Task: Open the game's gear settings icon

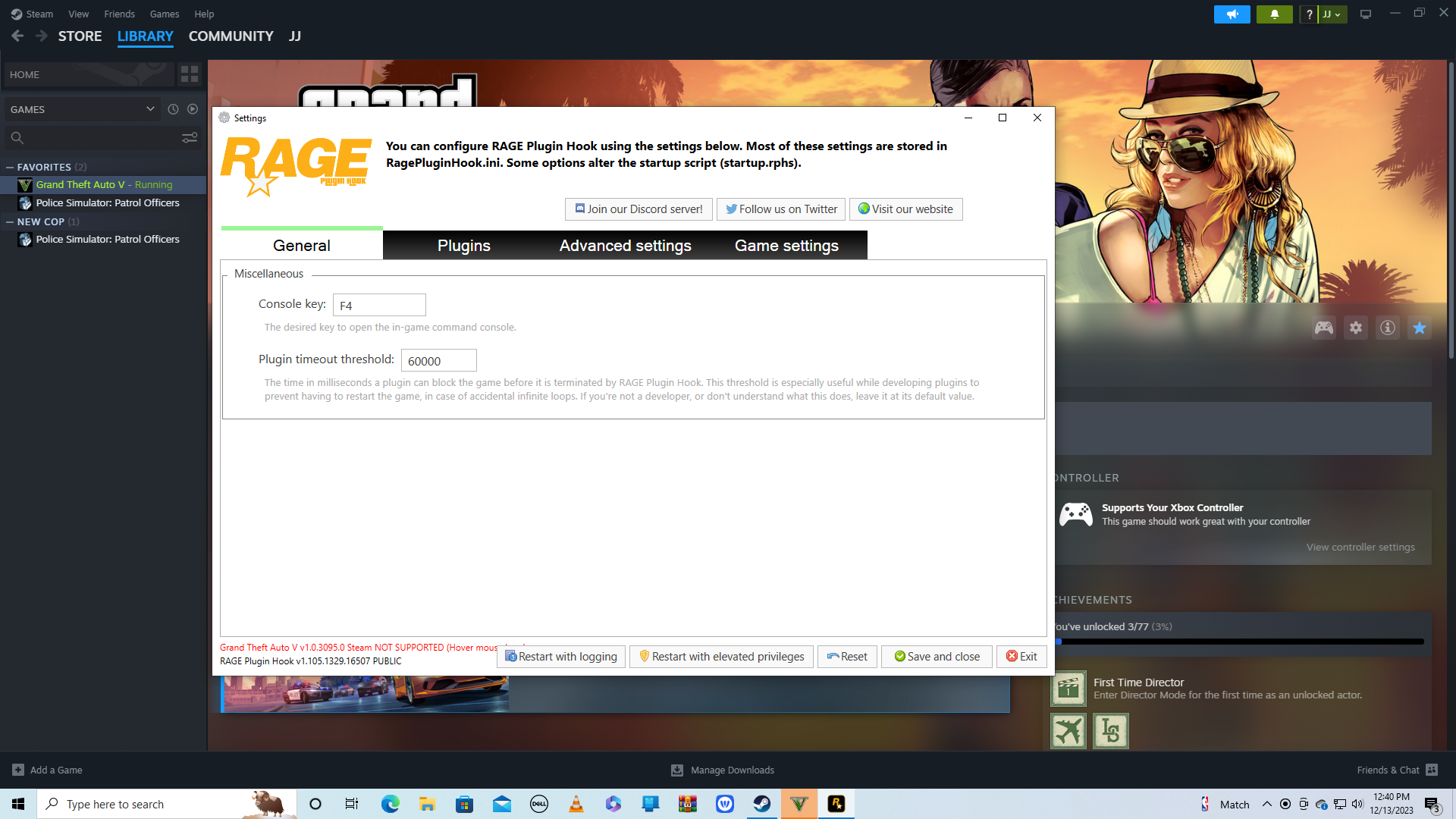Action: (1356, 328)
